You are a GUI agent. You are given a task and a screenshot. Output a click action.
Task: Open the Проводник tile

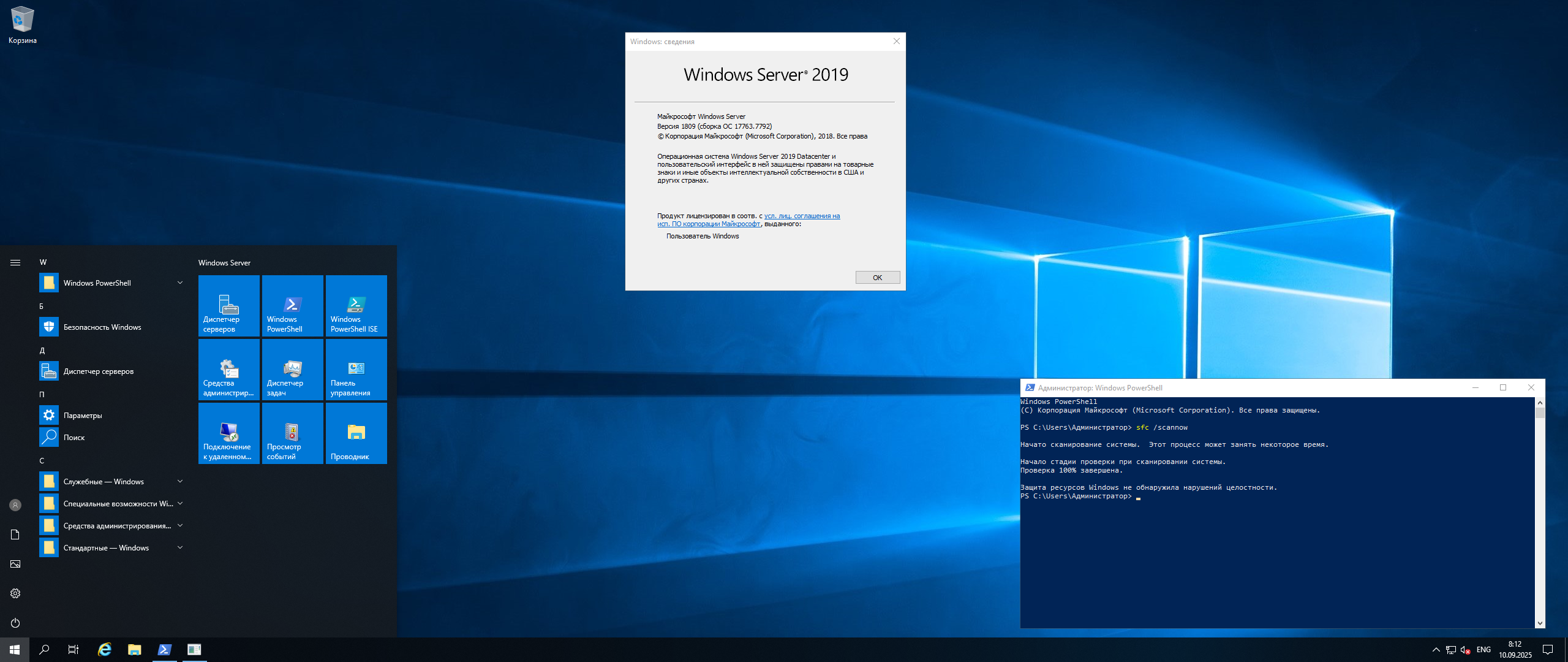click(356, 433)
